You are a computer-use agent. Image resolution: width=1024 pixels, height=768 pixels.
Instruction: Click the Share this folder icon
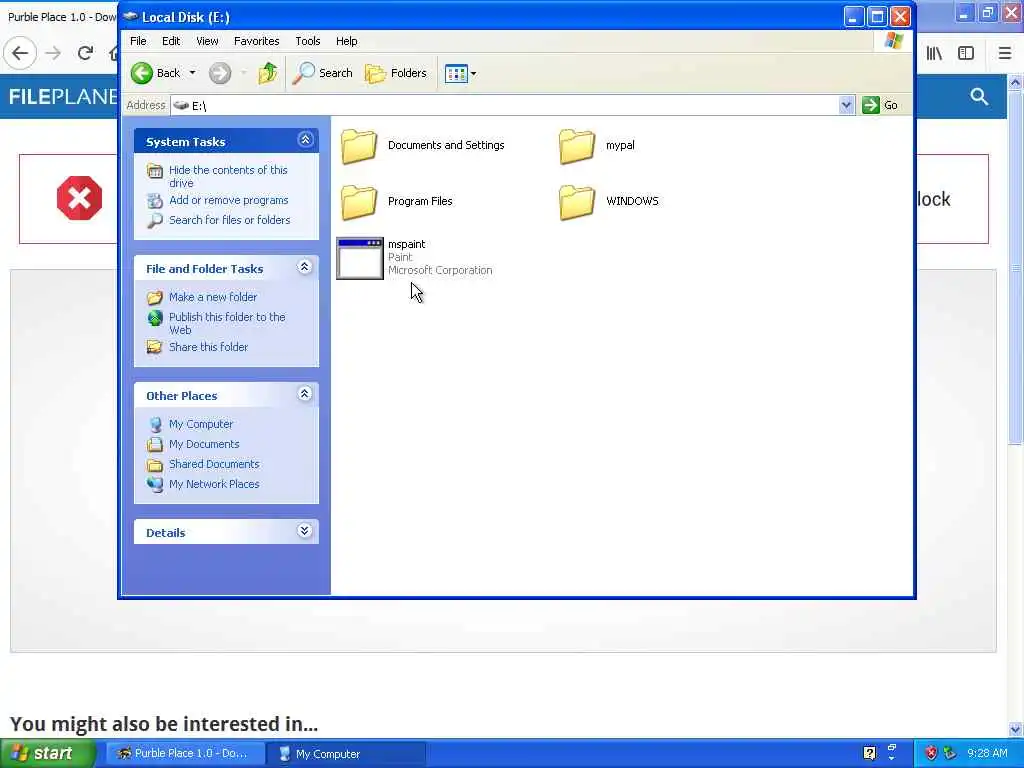click(155, 347)
